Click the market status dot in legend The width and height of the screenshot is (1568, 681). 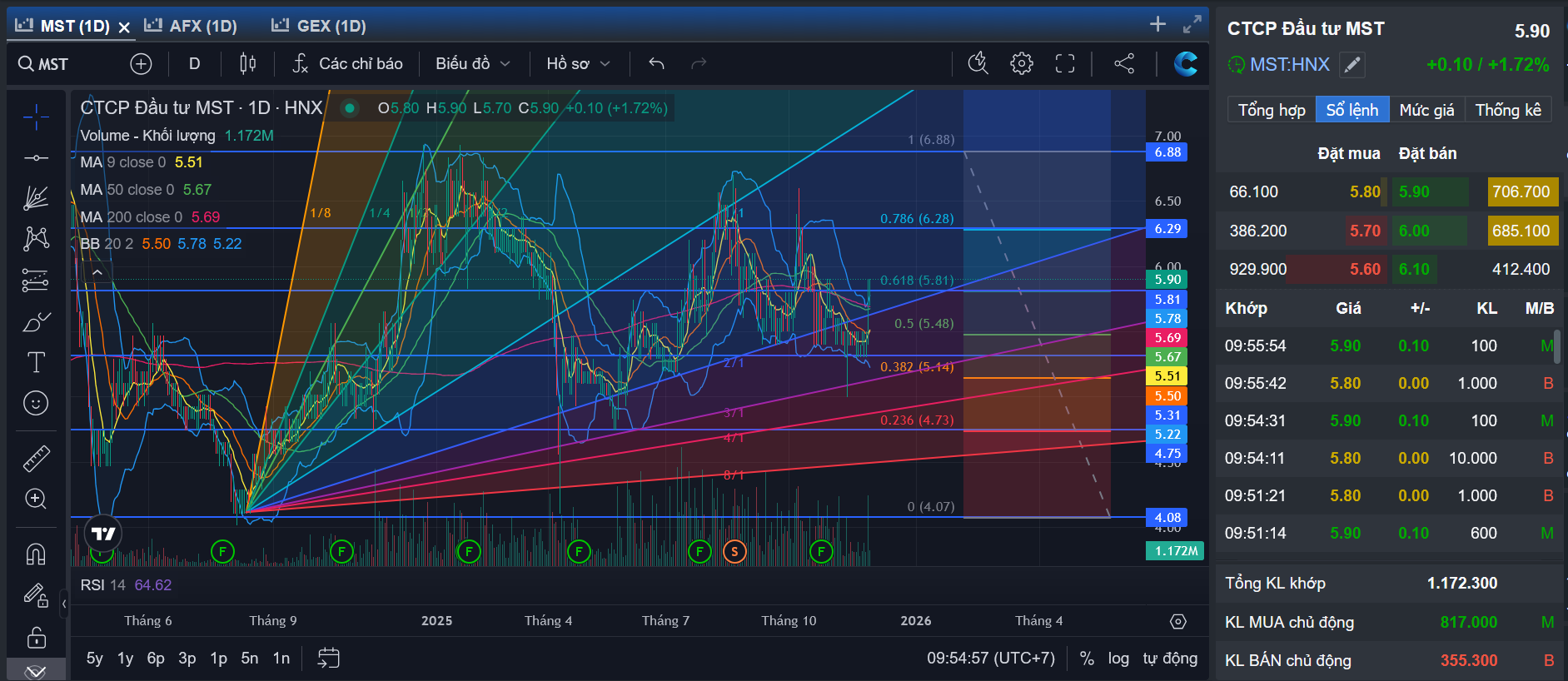[x=350, y=108]
